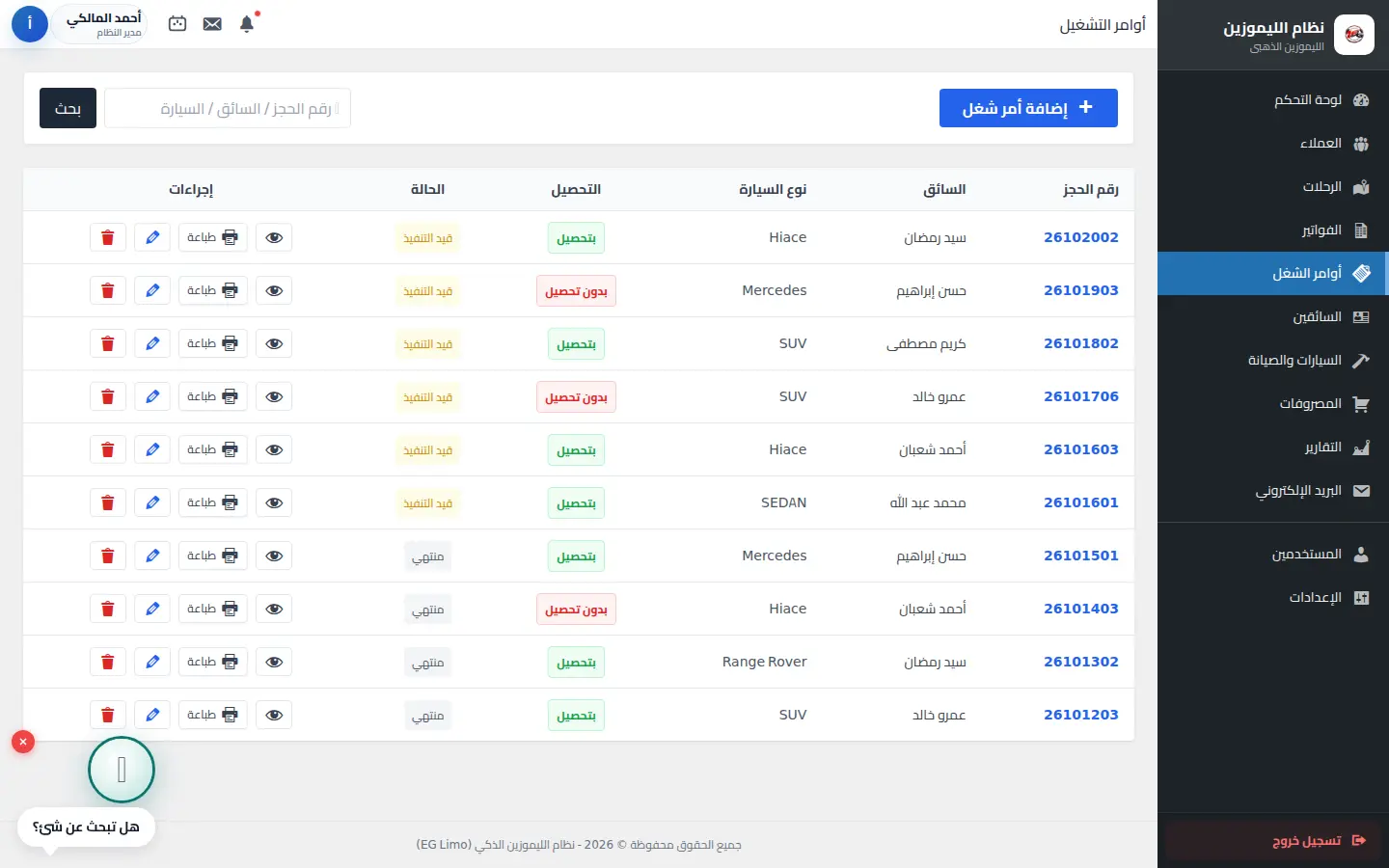The height and width of the screenshot is (868, 1389).
Task: Delete booking 26101203 with trash icon
Action: [x=108, y=715]
